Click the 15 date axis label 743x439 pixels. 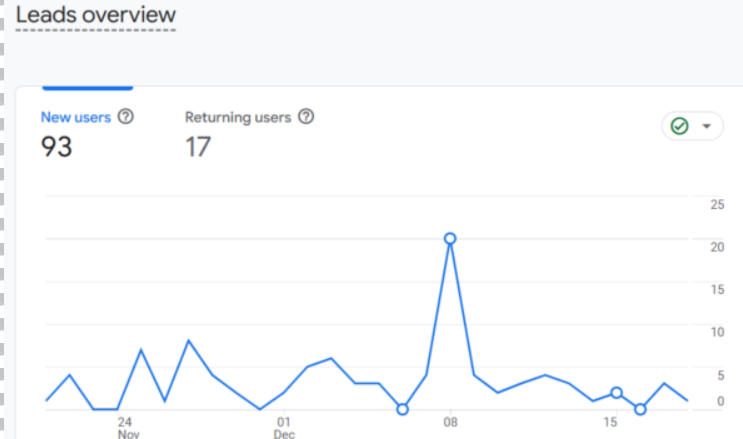(x=610, y=422)
